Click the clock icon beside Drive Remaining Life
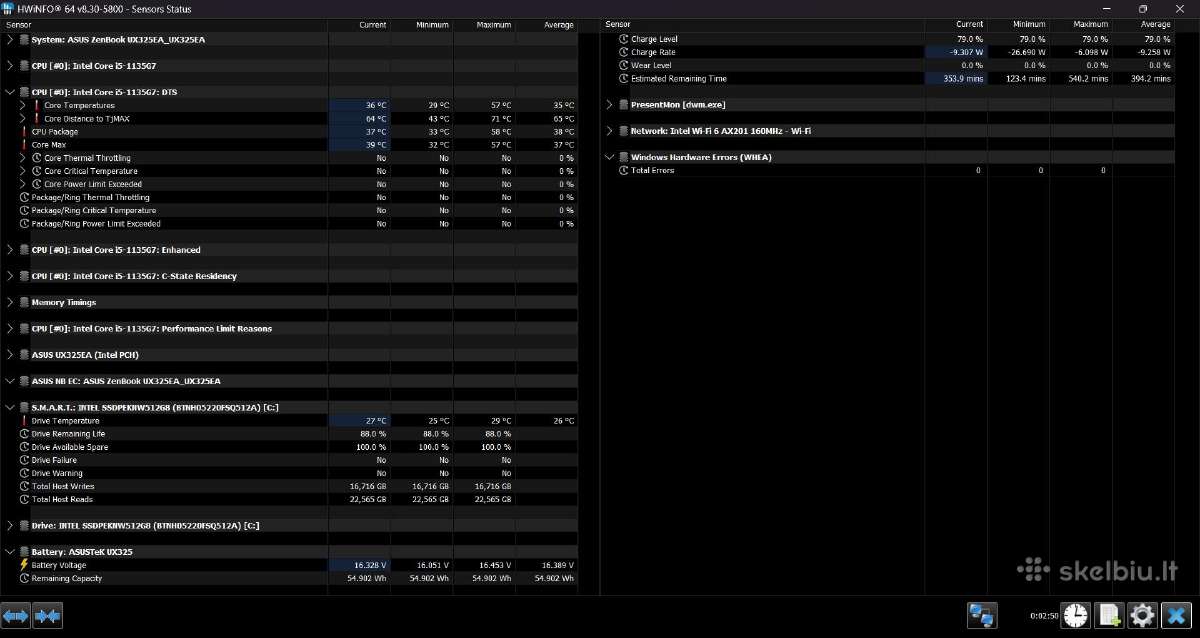Image resolution: width=1200 pixels, height=638 pixels. coord(24,434)
